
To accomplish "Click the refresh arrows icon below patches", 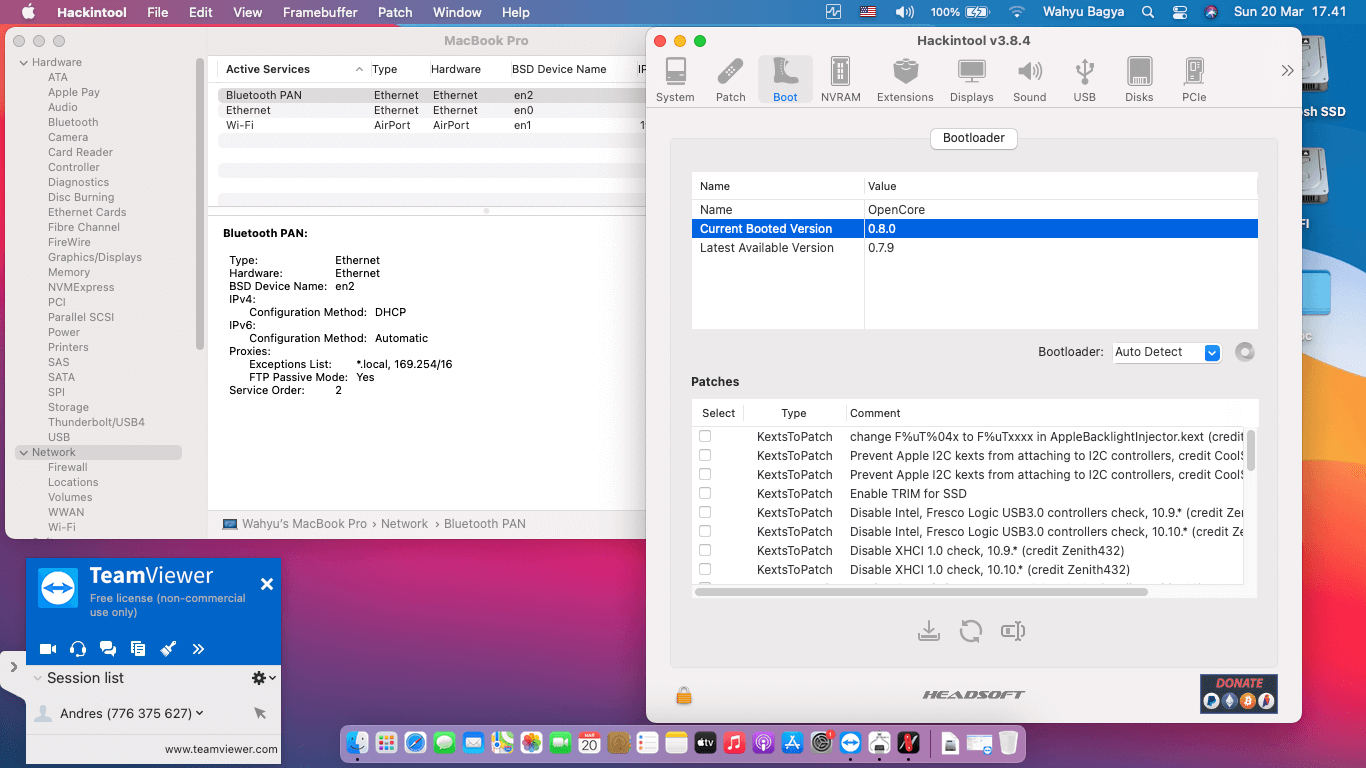I will pyautogui.click(x=970, y=631).
